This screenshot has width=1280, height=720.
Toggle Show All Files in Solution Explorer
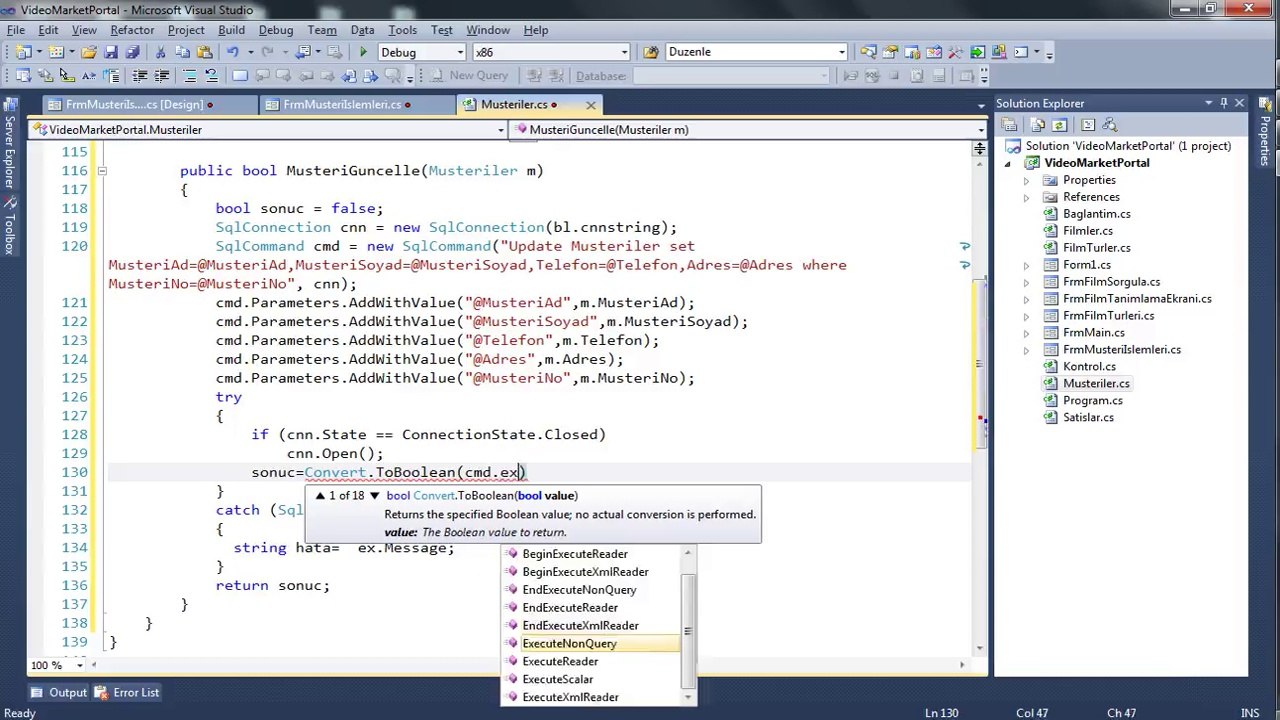pyautogui.click(x=1037, y=125)
